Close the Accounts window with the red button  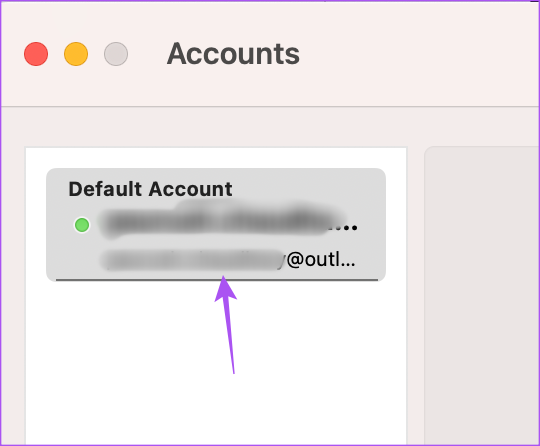(36, 54)
